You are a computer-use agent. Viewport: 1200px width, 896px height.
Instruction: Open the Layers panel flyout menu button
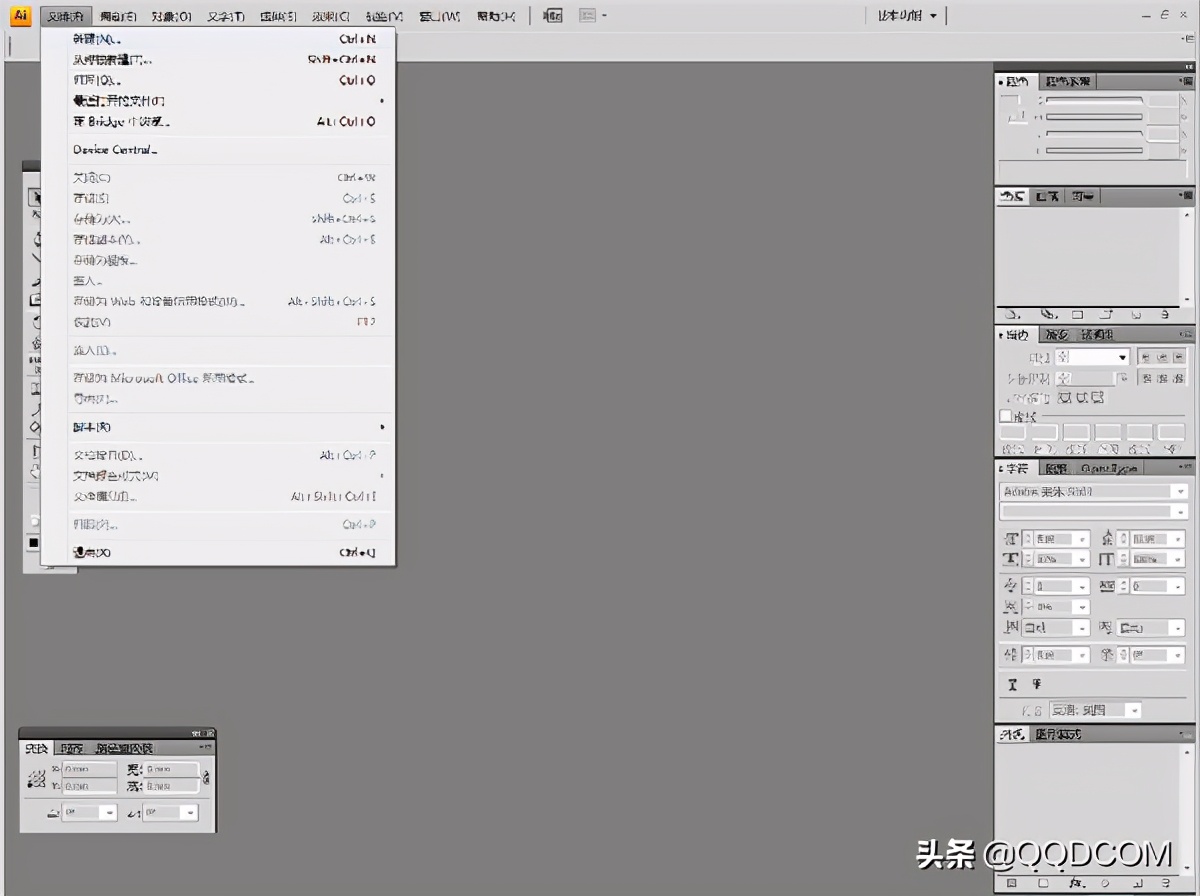1188,81
